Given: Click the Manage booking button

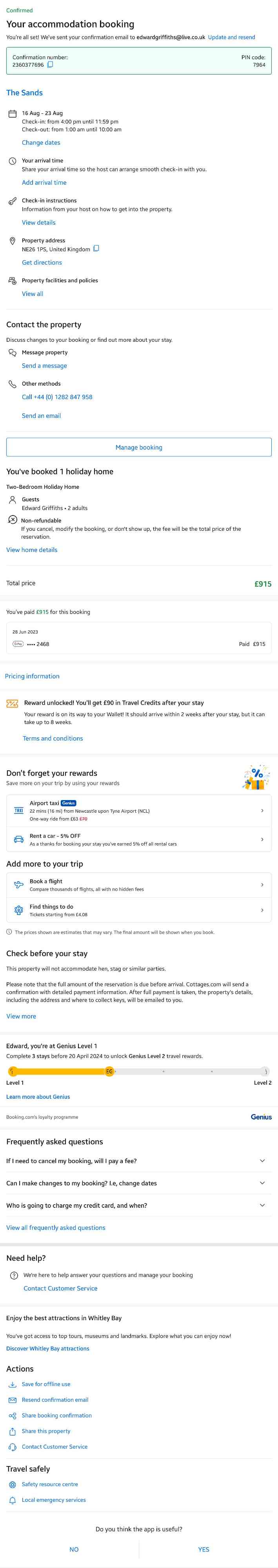Looking at the screenshot, I should pyautogui.click(x=139, y=447).
